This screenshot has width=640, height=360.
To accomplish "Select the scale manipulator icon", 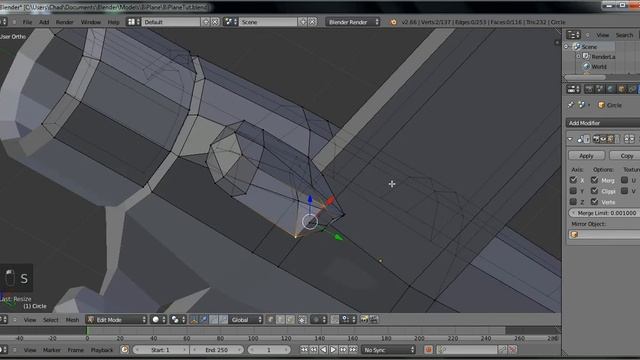I will pyautogui.click(x=223, y=320).
